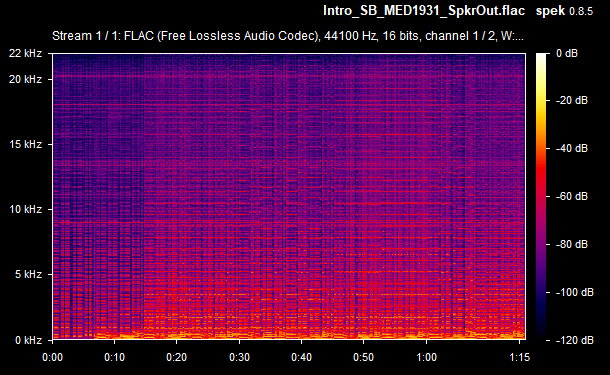
Task: Click the 0:50 time axis marker
Action: (x=363, y=357)
